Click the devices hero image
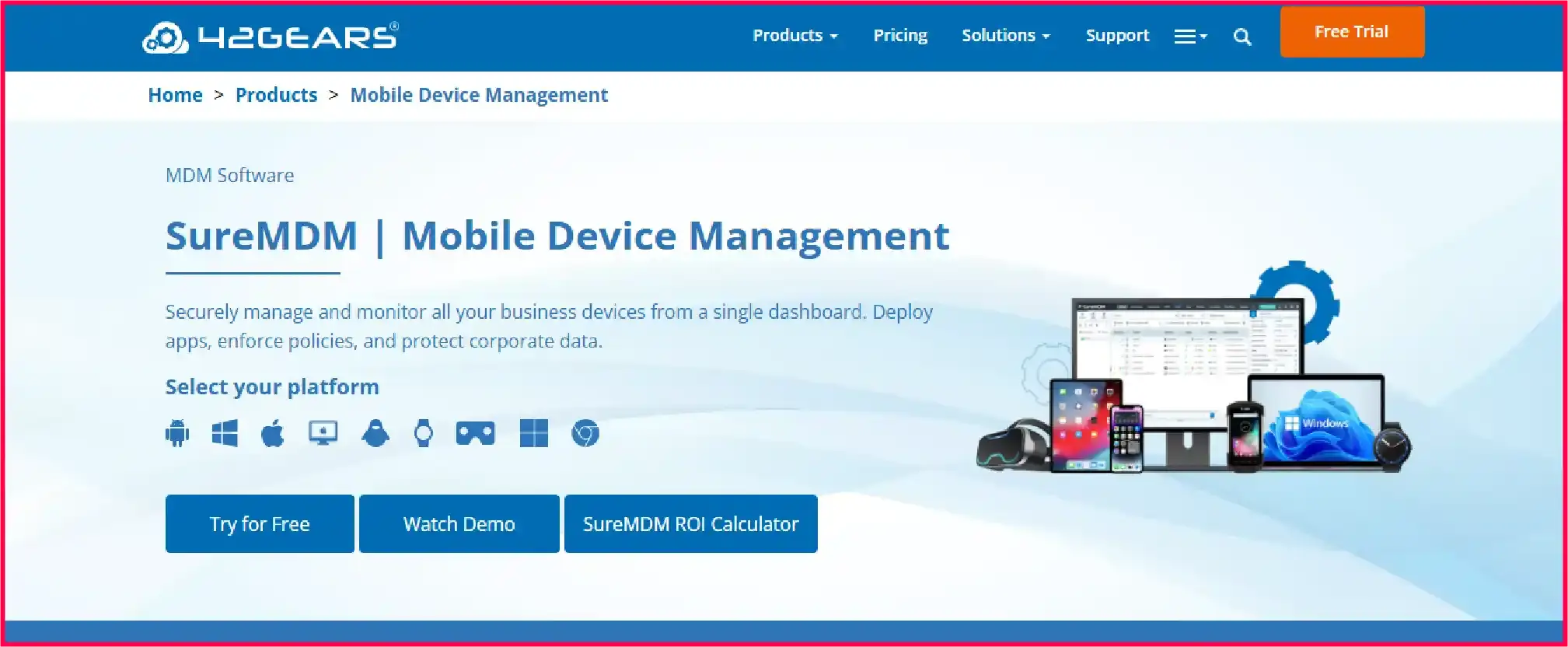This screenshot has width=1568, height=647. (1194, 367)
